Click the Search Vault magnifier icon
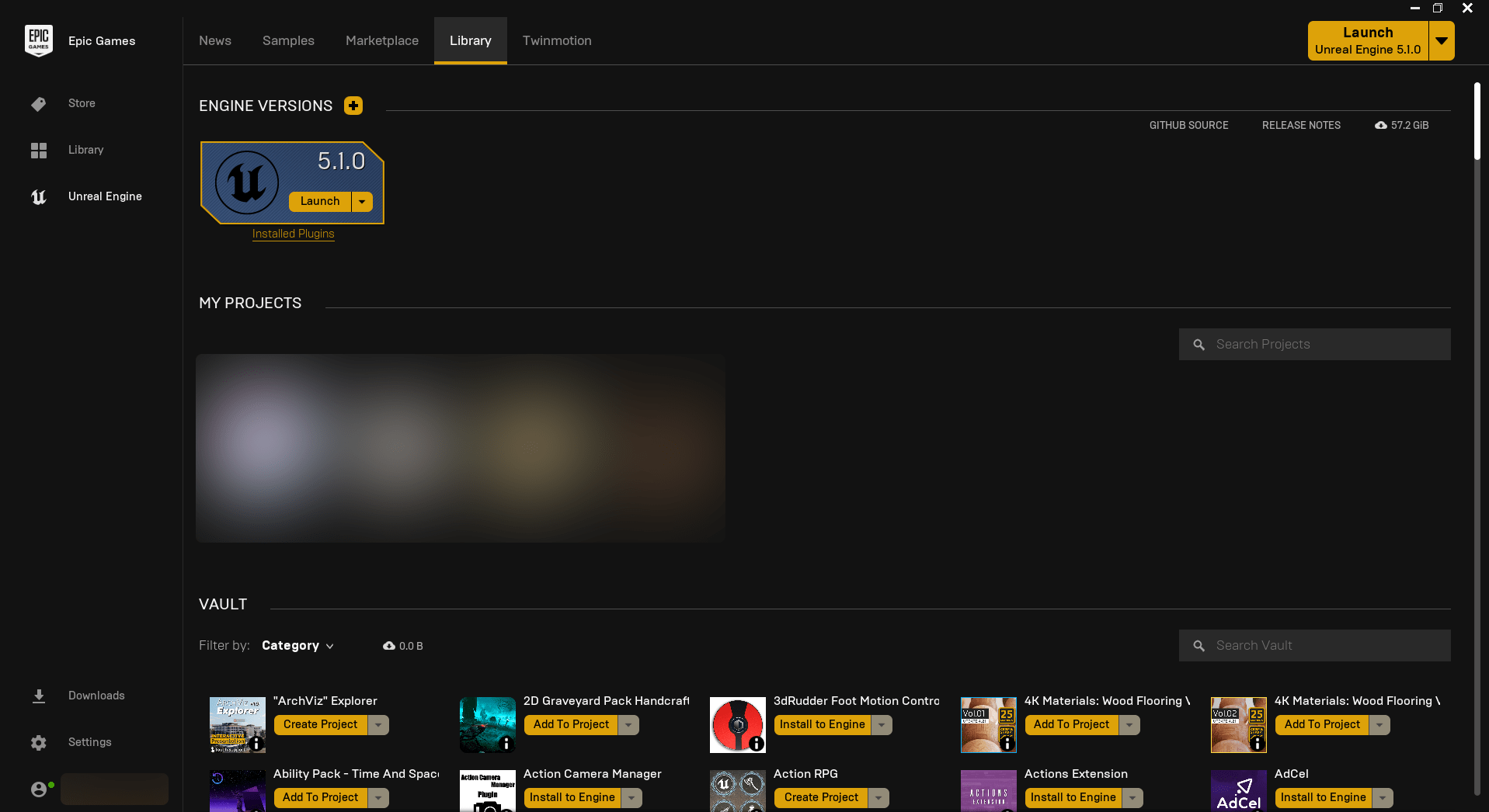 (1199, 646)
